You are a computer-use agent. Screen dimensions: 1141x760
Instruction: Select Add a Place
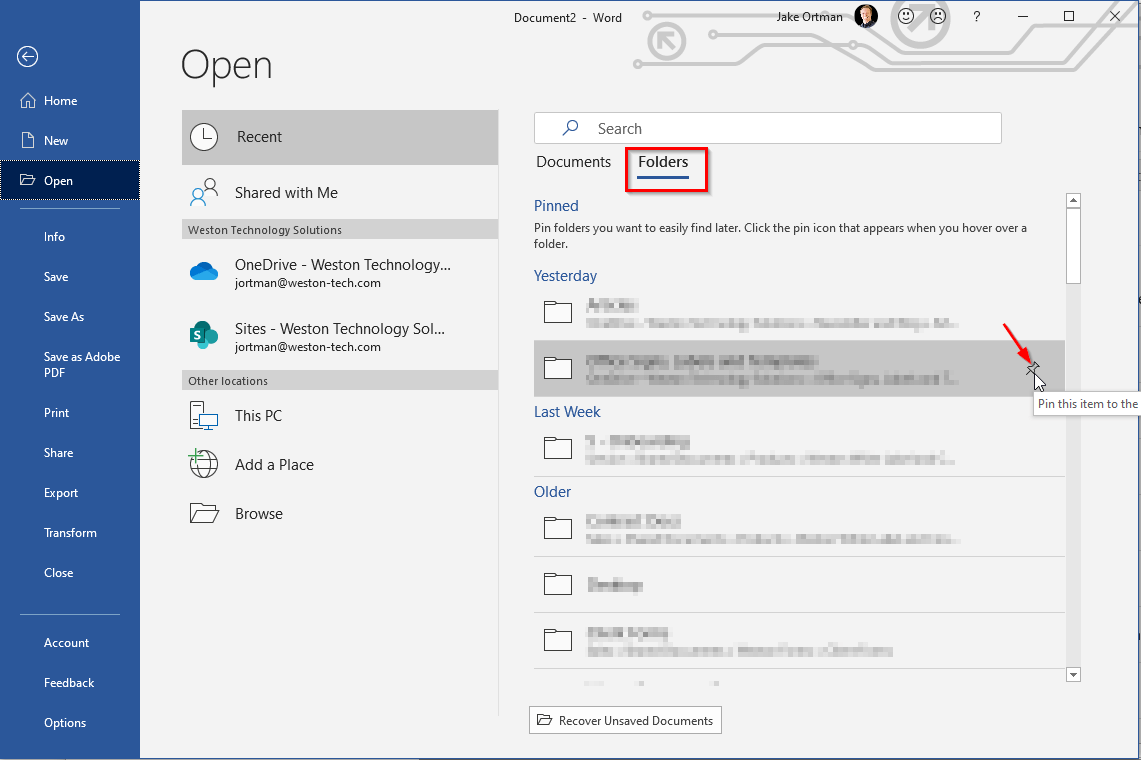click(340, 464)
